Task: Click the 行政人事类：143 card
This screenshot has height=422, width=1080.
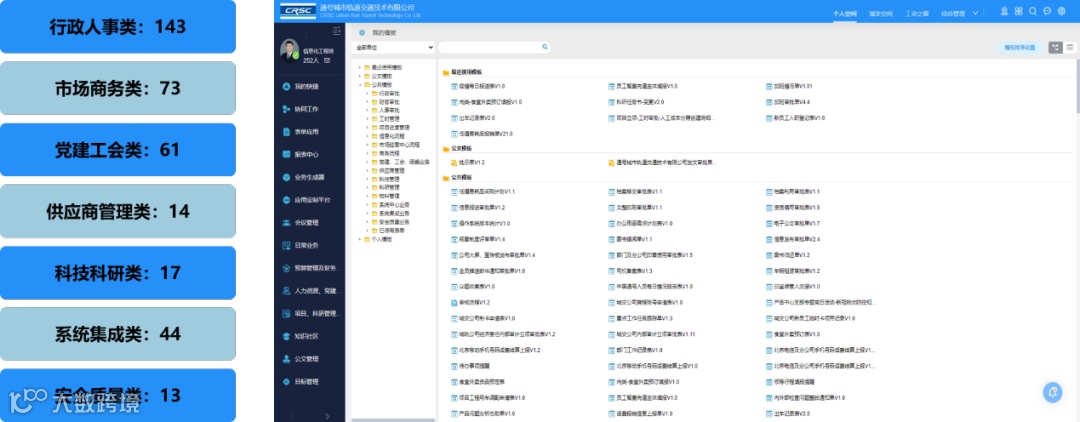Action: coord(118,27)
